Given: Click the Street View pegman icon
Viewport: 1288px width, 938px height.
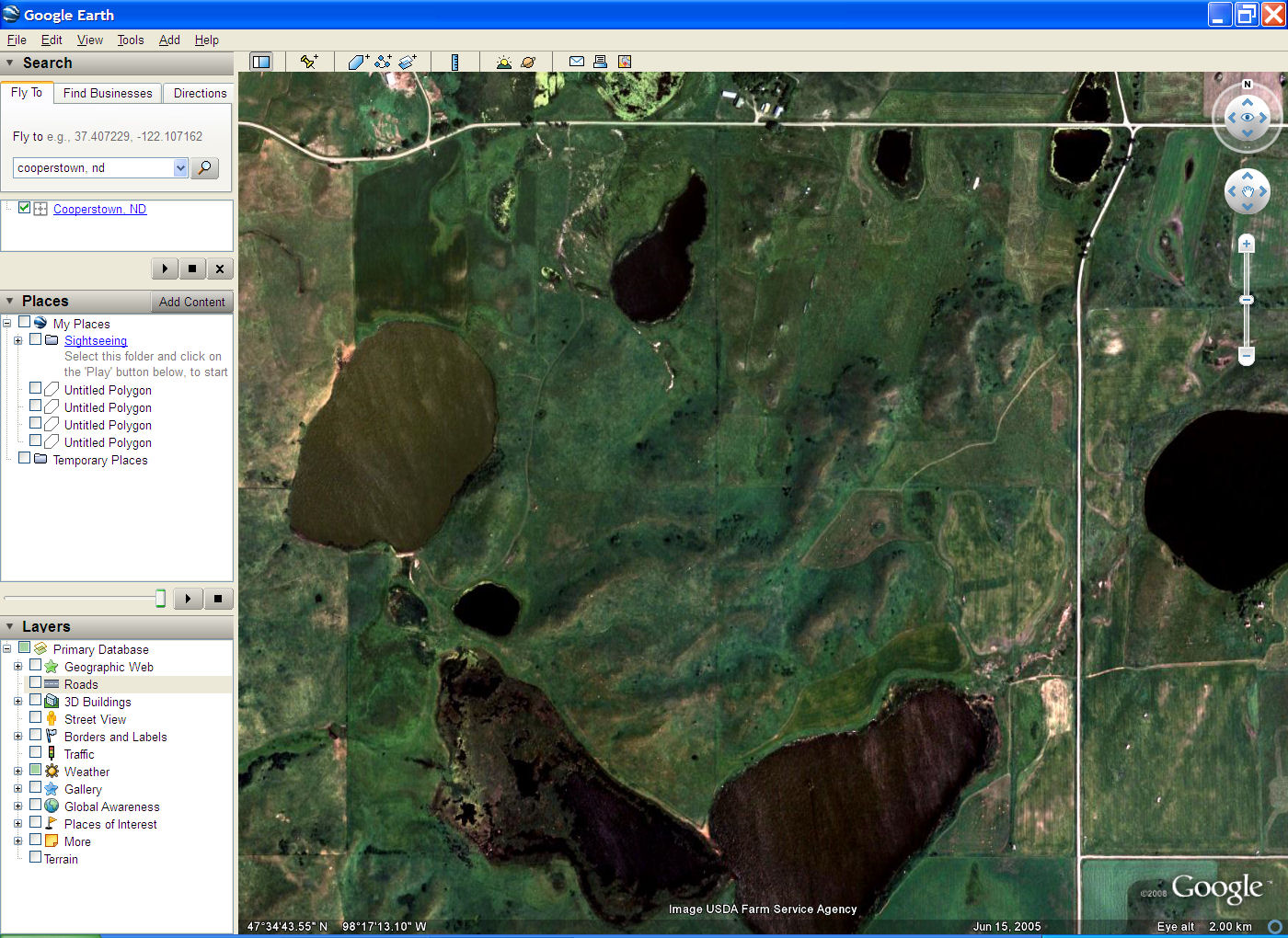Looking at the screenshot, I should coord(52,718).
